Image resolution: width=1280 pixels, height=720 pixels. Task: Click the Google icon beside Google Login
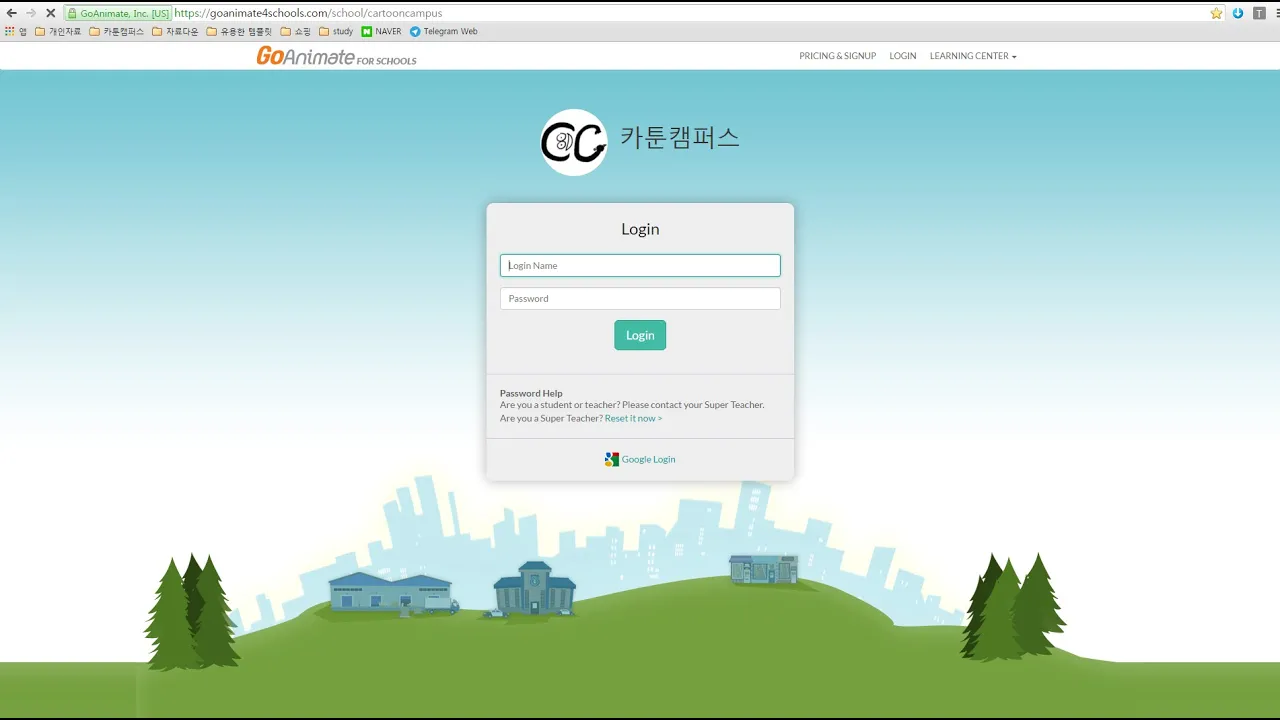(x=611, y=459)
